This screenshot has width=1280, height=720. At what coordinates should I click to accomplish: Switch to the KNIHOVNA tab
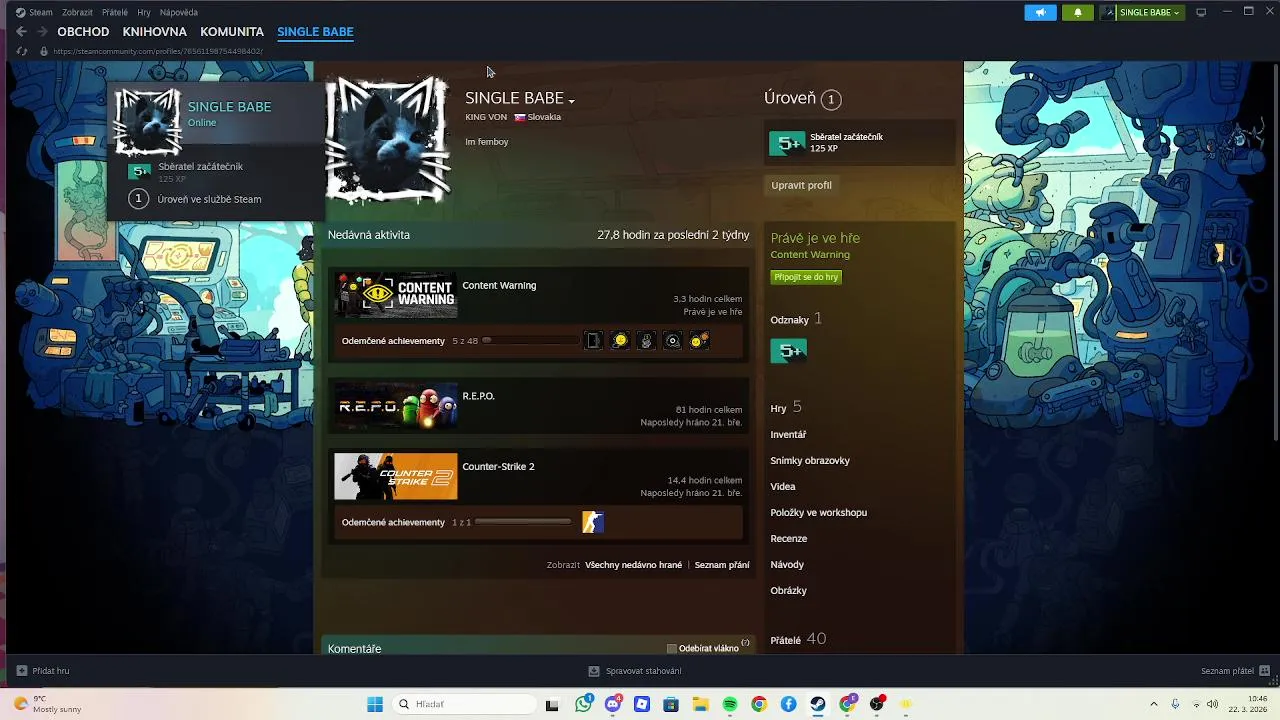tap(155, 32)
